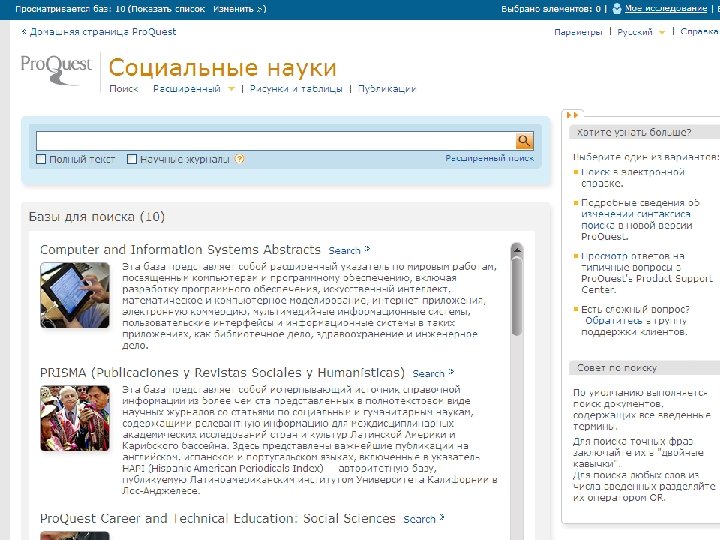Switch to Рисунки и таблицы
The width and height of the screenshot is (720, 540).
point(296,89)
